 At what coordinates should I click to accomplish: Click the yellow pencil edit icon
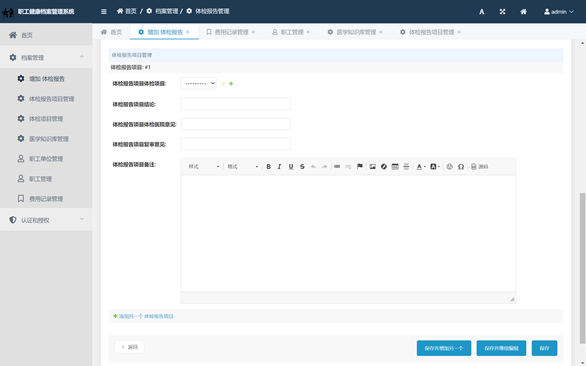pos(223,84)
